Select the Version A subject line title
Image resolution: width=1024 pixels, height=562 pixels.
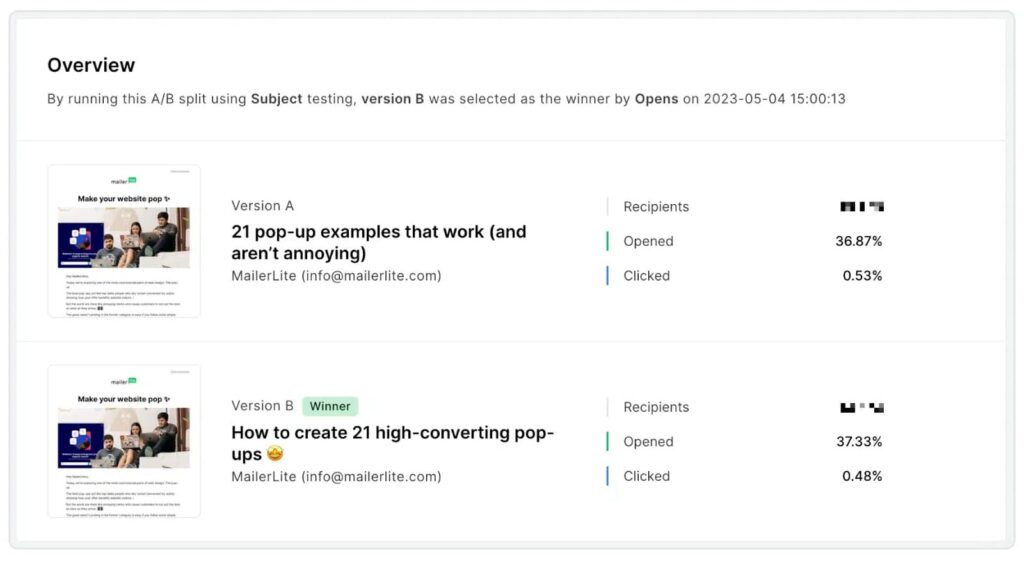pyautogui.click(x=379, y=242)
